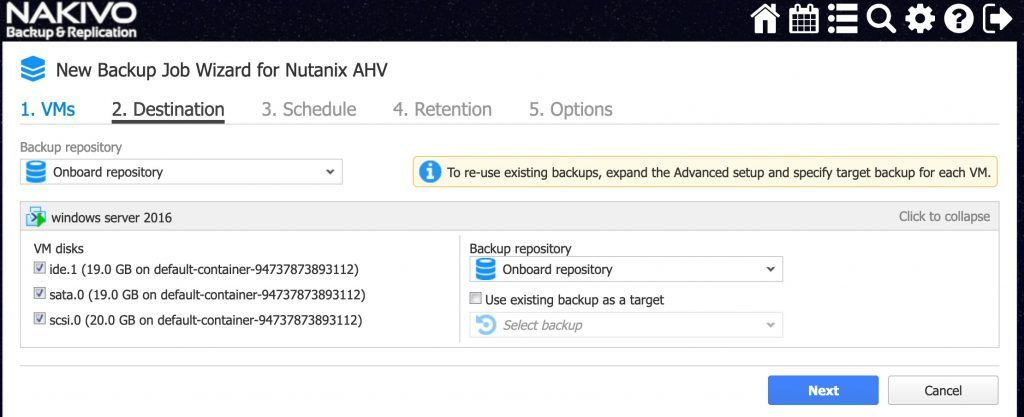Open the Calendar view icon
1024x417 pixels.
[x=804, y=18]
